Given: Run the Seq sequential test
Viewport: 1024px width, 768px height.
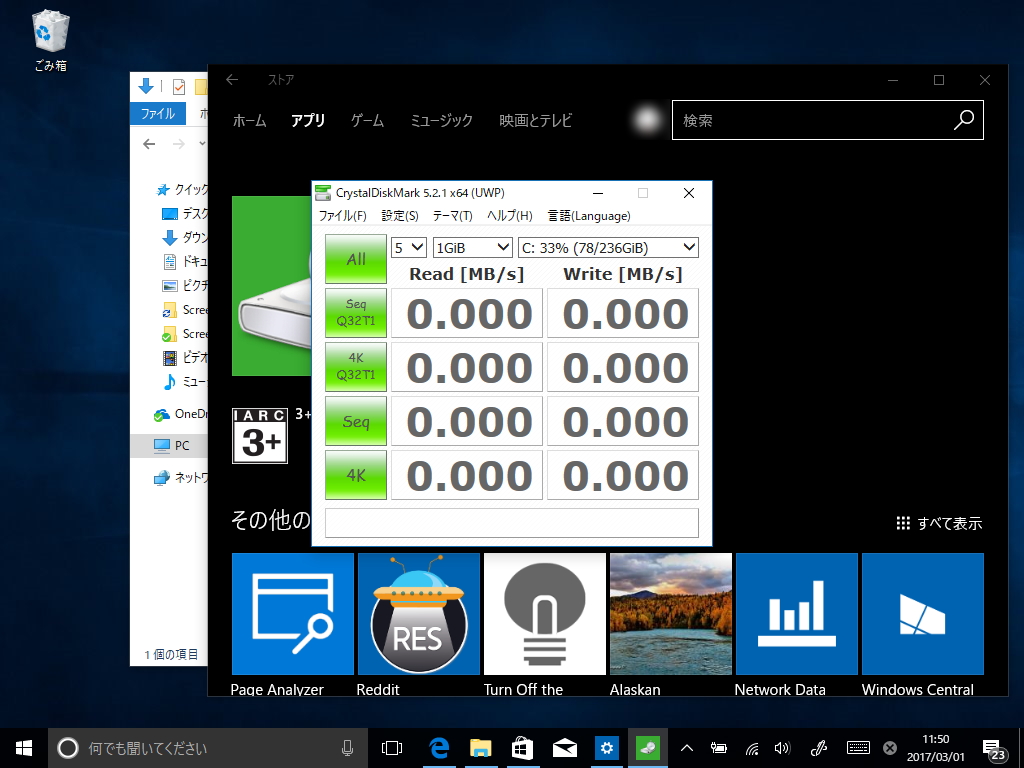Looking at the screenshot, I should tap(355, 421).
